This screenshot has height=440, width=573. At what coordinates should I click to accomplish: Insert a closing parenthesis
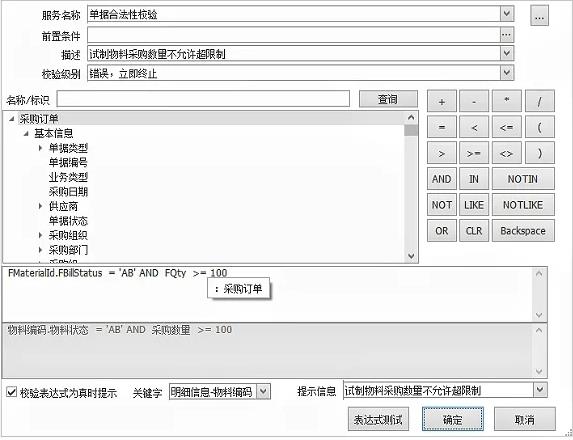click(539, 153)
